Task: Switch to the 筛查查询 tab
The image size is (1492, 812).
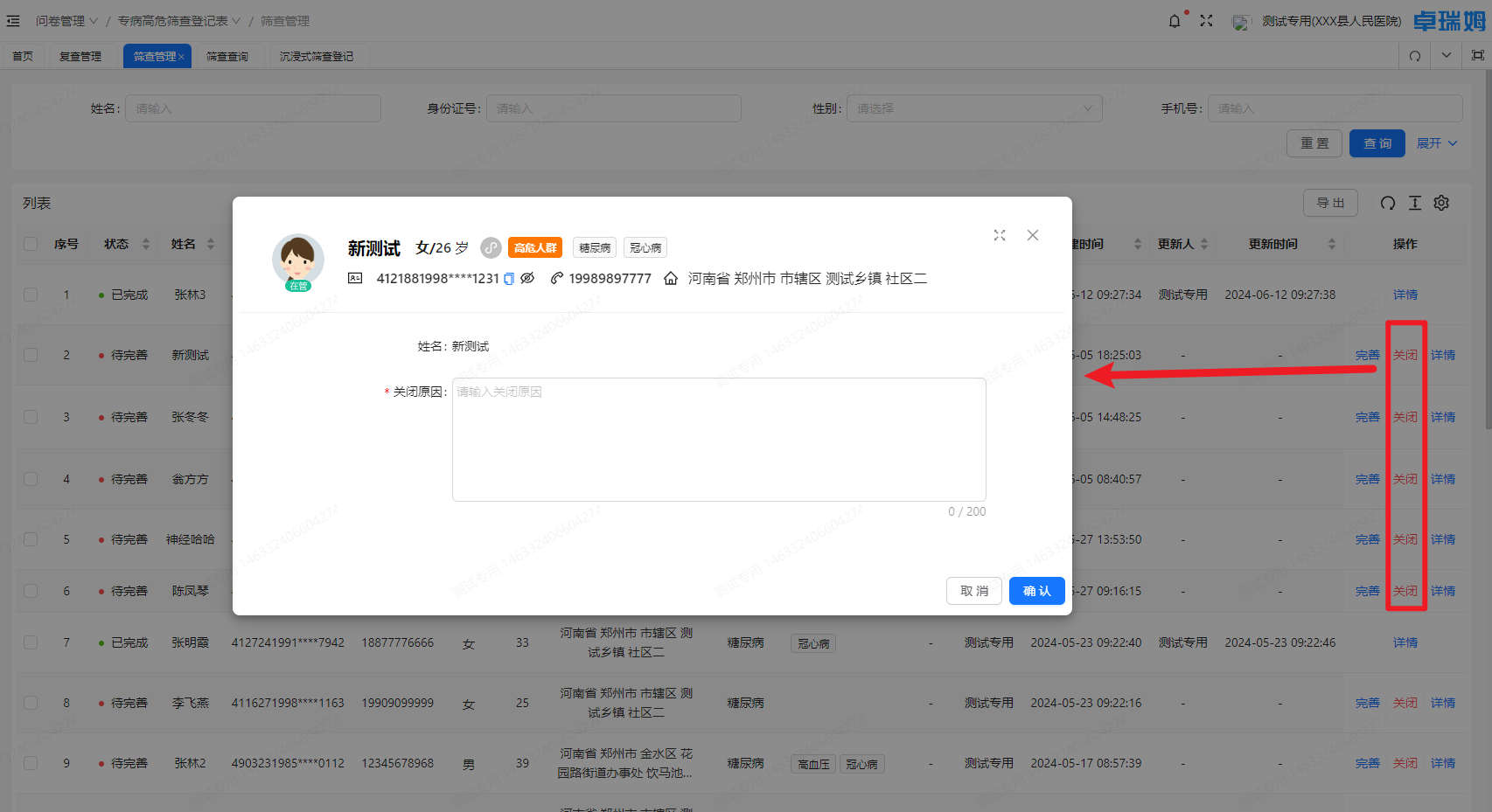Action: 227,56
